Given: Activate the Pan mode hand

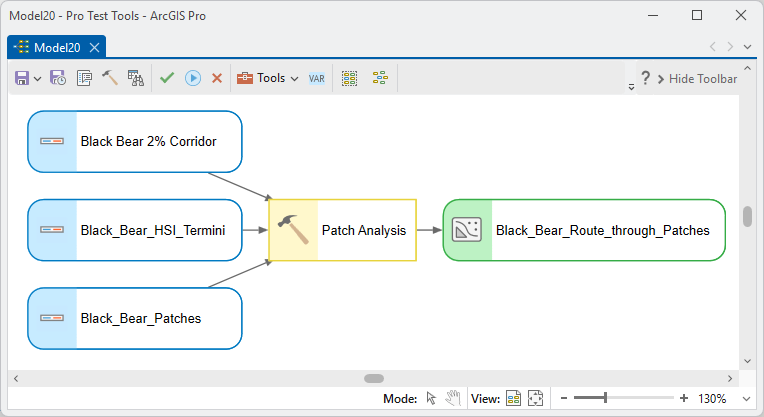Looking at the screenshot, I should tap(453, 398).
